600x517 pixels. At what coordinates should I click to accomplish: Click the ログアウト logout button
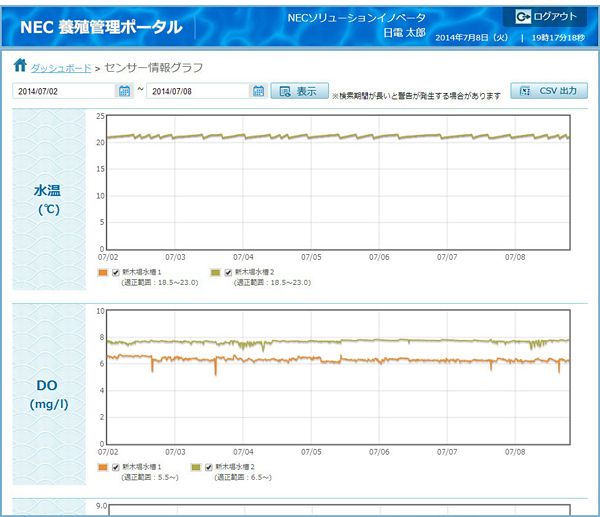546,17
